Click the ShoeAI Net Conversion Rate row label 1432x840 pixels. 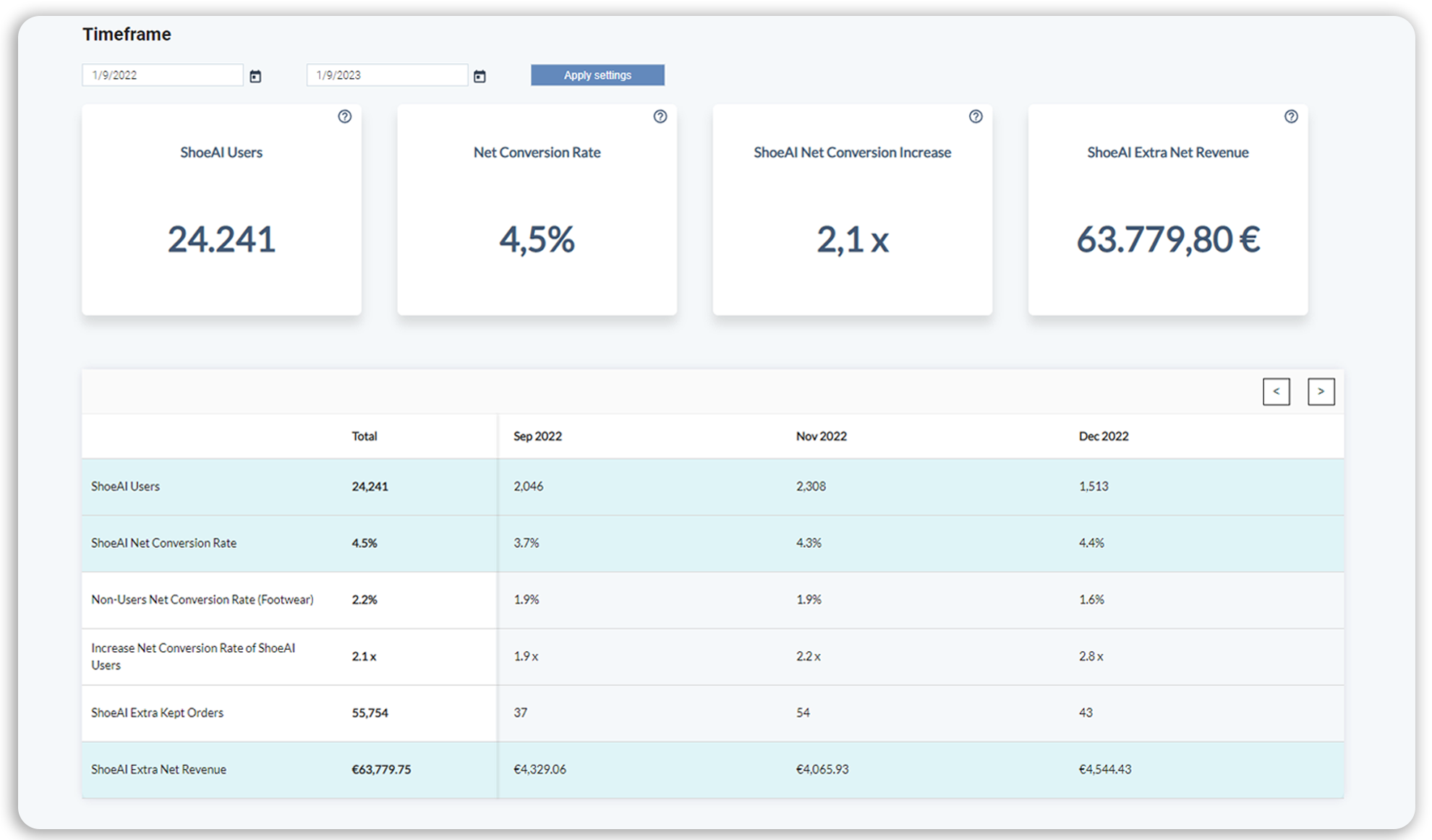pos(163,543)
